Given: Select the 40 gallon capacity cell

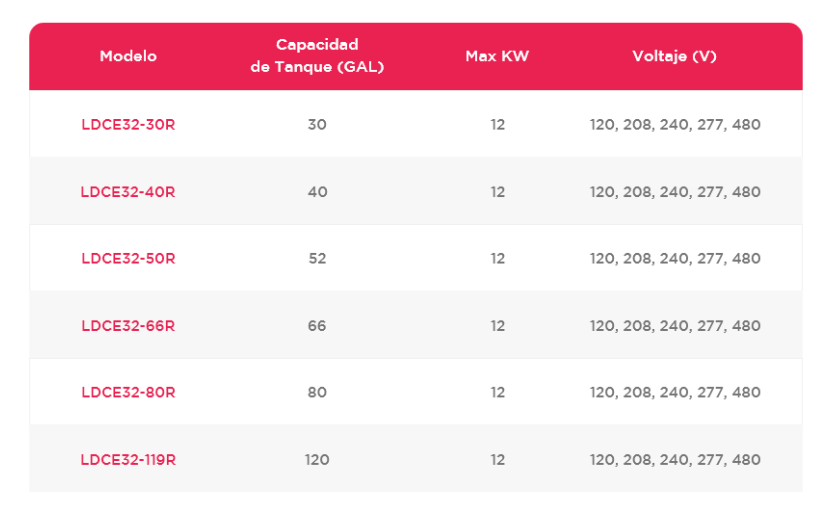Looking at the screenshot, I should pos(317,192).
